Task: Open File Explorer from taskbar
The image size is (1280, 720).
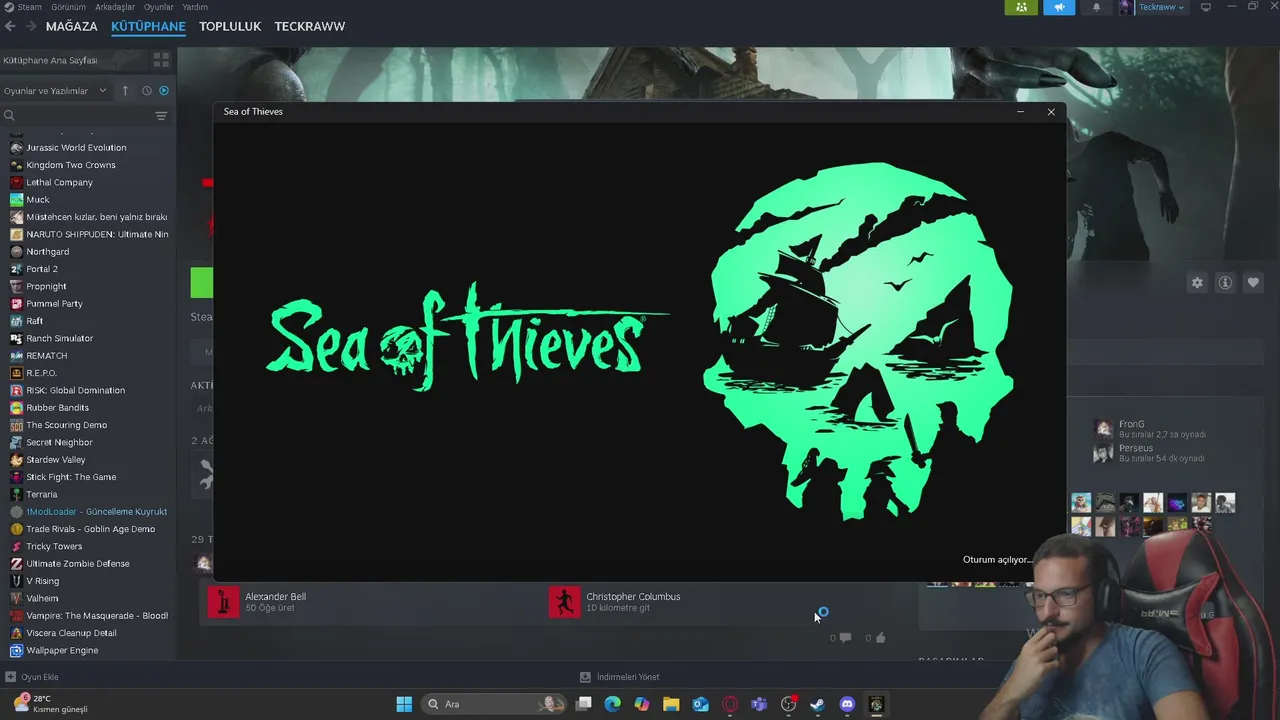Action: coord(671,704)
